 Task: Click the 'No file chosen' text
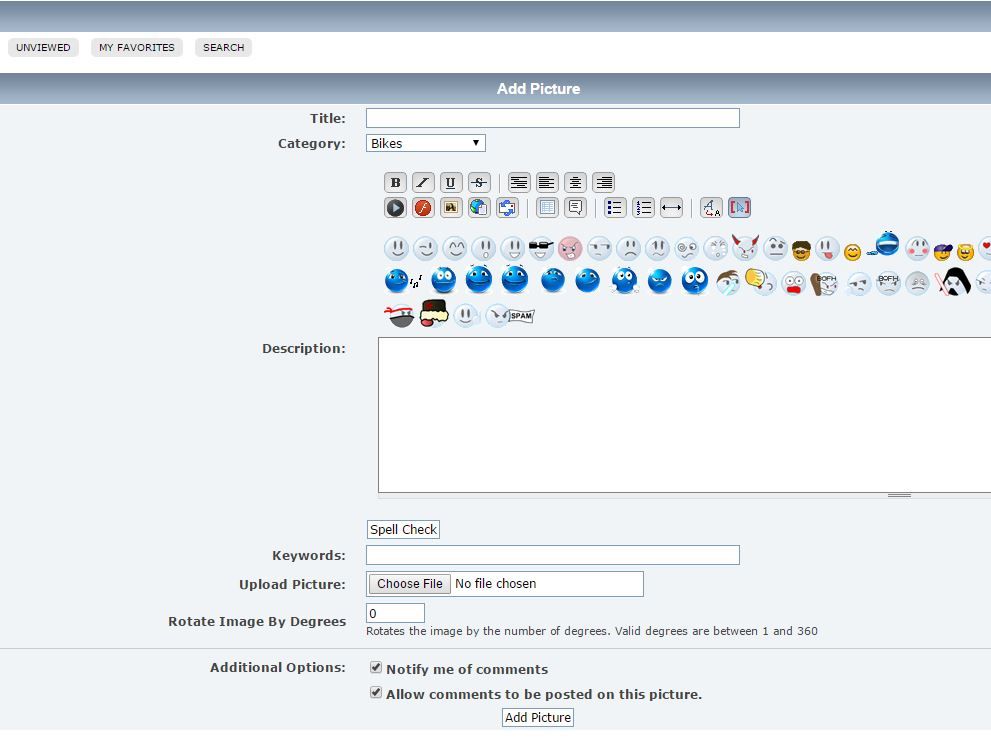pyautogui.click(x=496, y=583)
